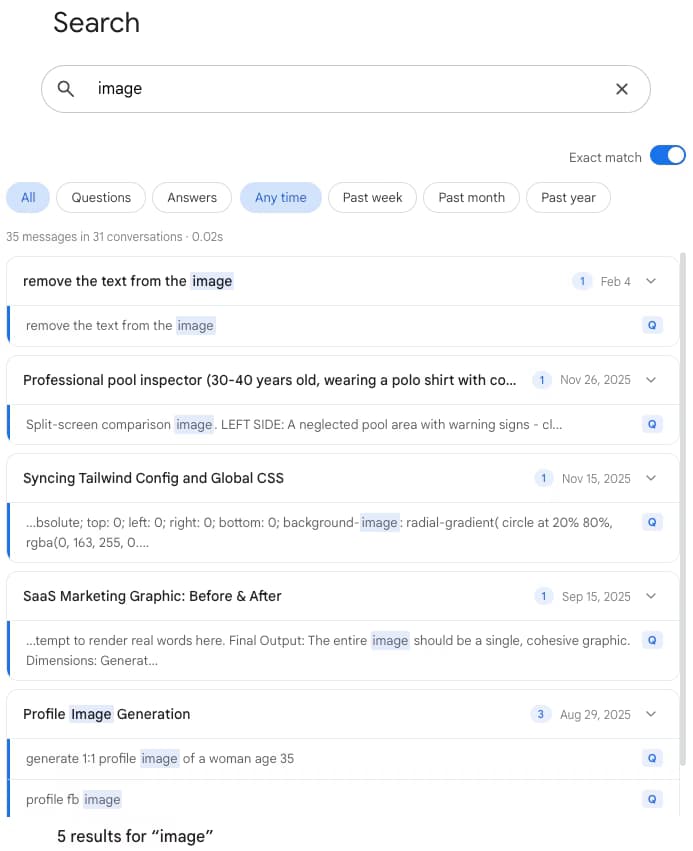
Task: Click the magnifying glass search icon
Action: pos(65,89)
